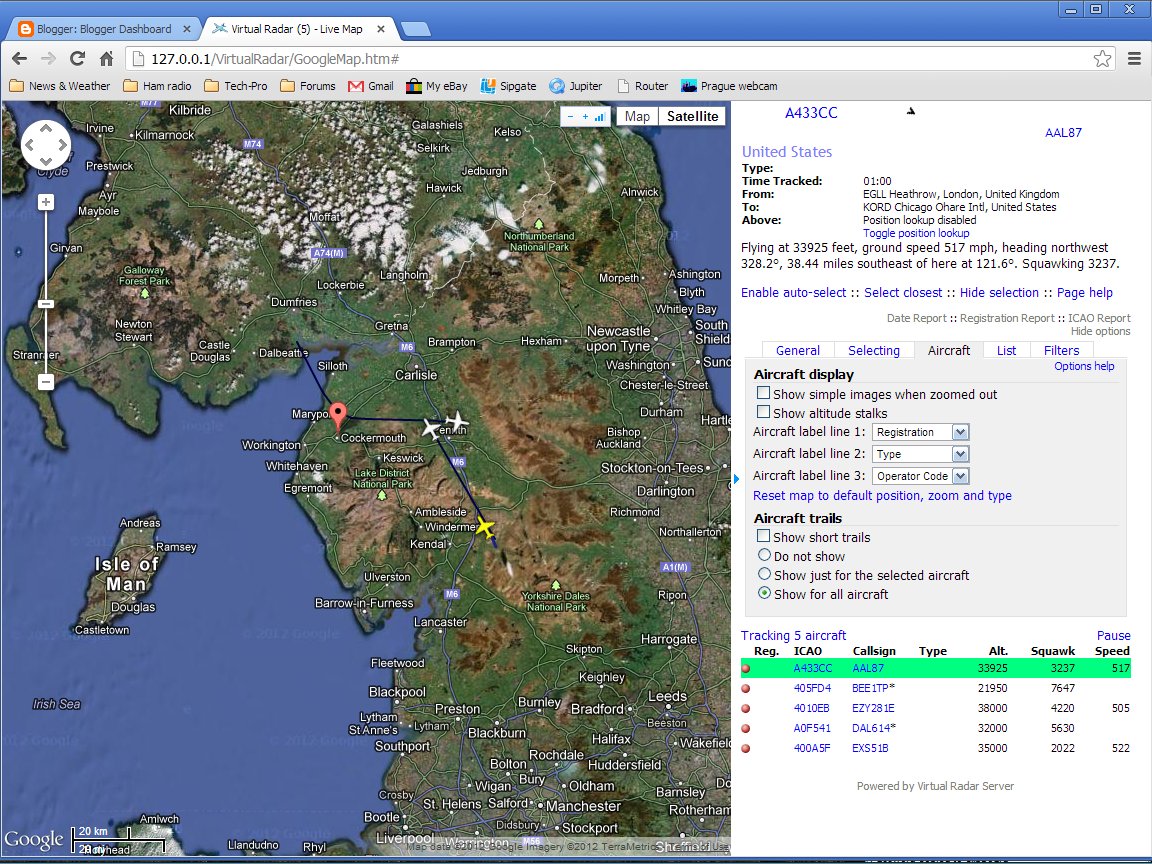The height and width of the screenshot is (864, 1152).
Task: Open Gmail bookmark
Action: click(371, 86)
